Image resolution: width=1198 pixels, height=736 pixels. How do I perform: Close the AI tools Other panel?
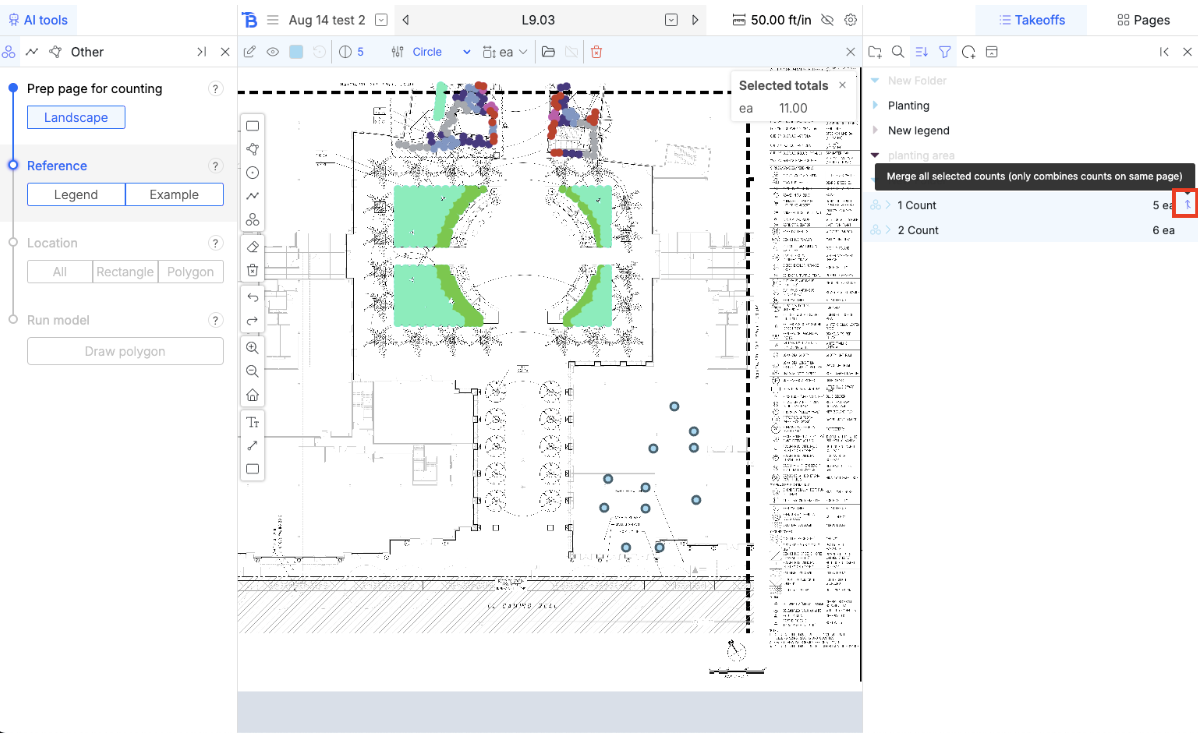pyautogui.click(x=225, y=52)
